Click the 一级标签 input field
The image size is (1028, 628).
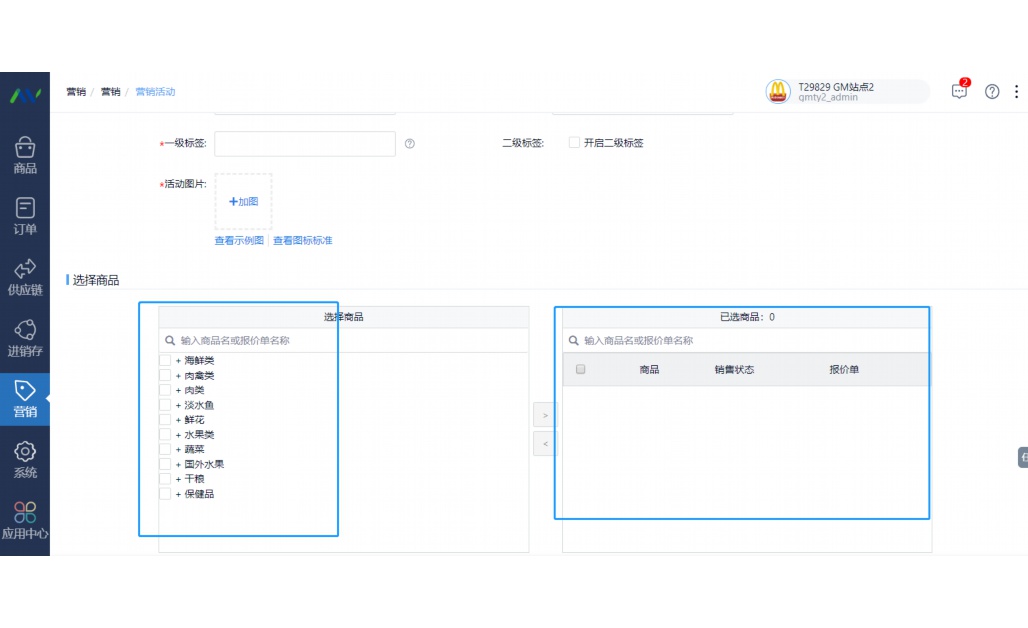[x=304, y=143]
